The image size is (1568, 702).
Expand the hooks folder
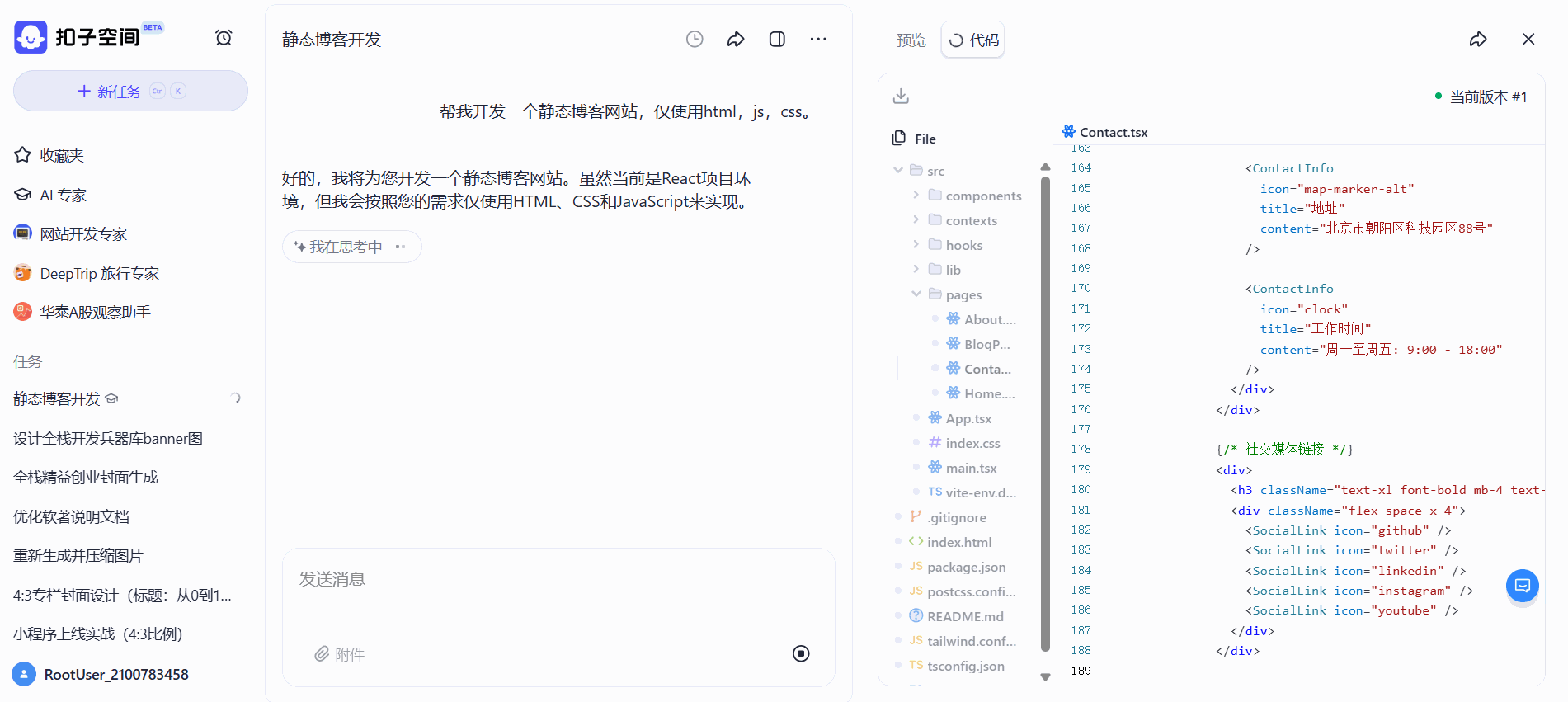(x=916, y=245)
